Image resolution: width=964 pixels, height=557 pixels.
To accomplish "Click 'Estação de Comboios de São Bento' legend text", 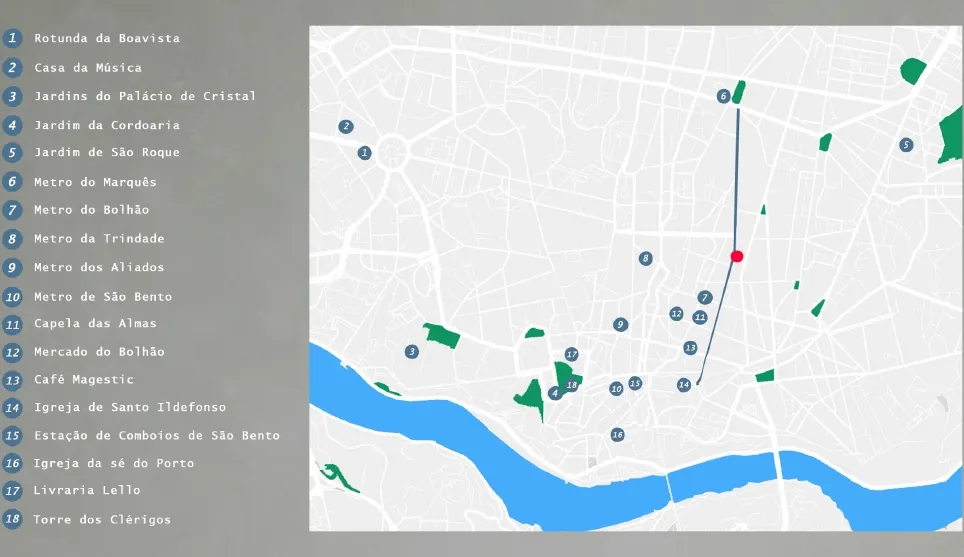I will pyautogui.click(x=157, y=436).
